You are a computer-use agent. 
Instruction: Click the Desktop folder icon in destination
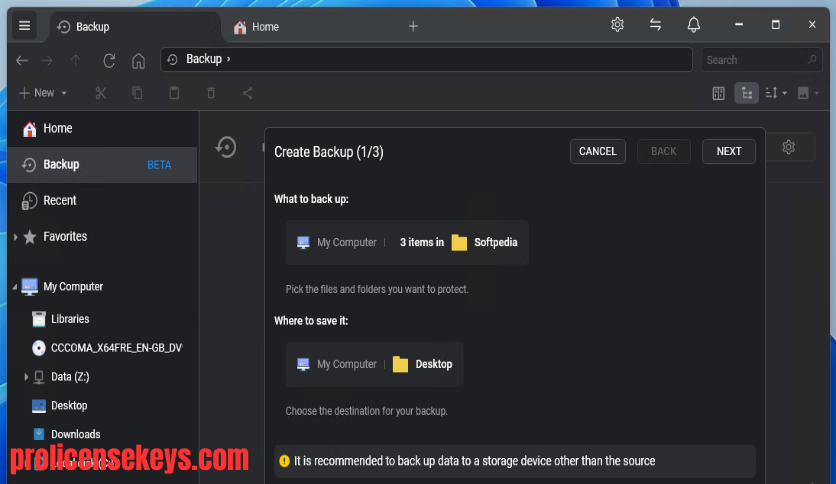[x=400, y=365]
